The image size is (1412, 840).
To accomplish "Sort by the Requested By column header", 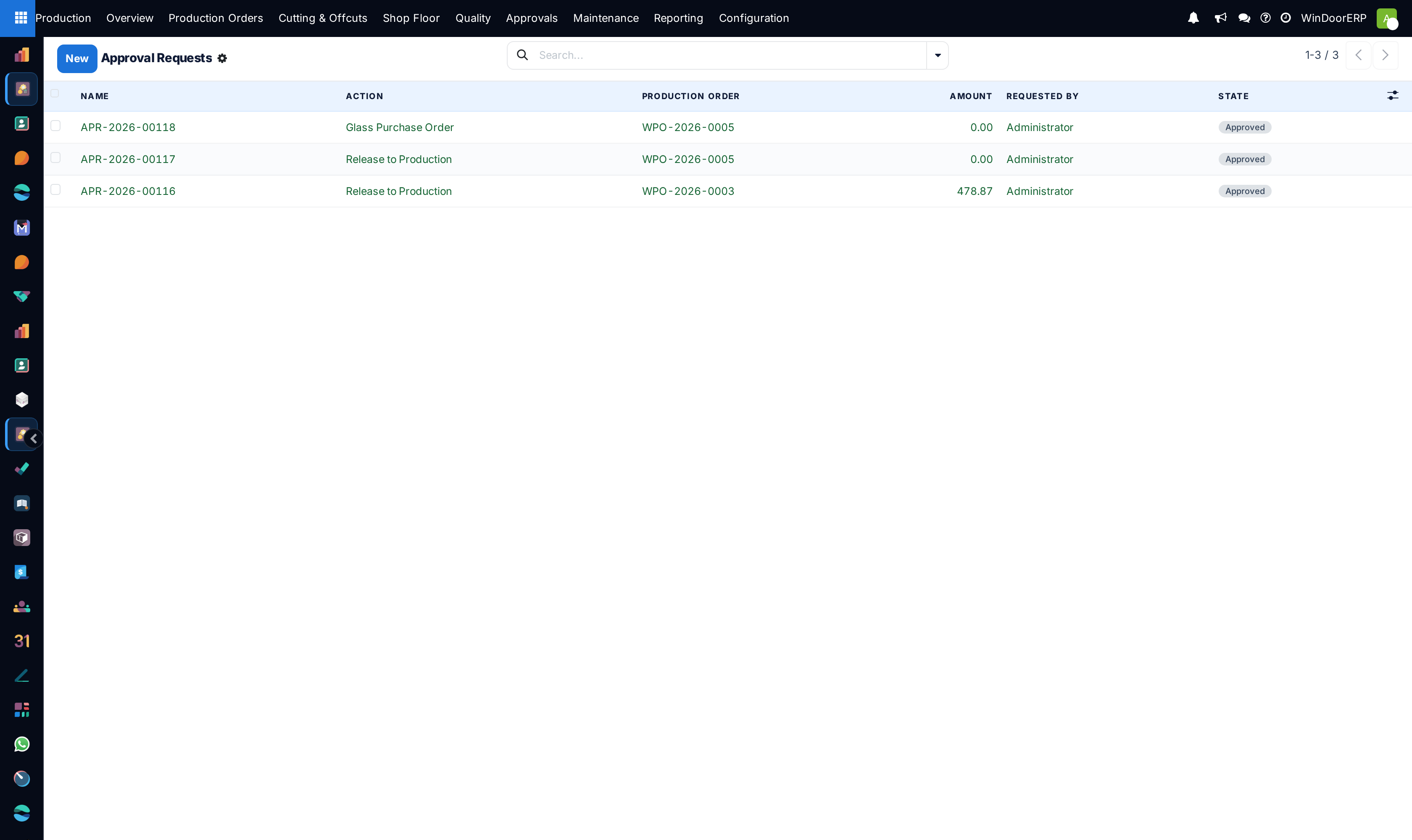I will point(1042,96).
